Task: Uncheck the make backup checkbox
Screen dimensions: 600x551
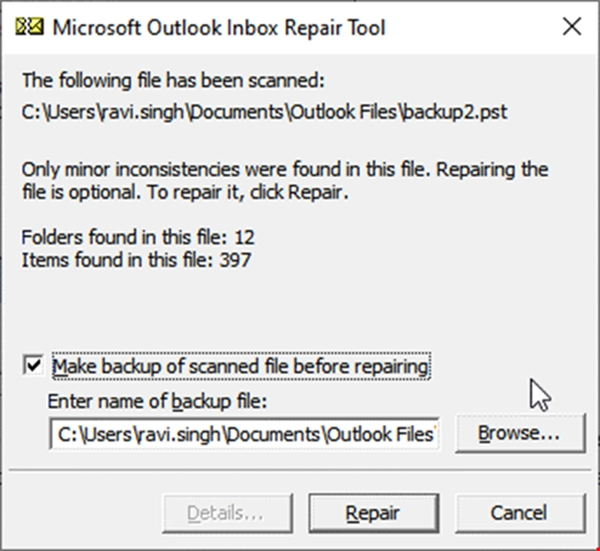Action: click(33, 367)
